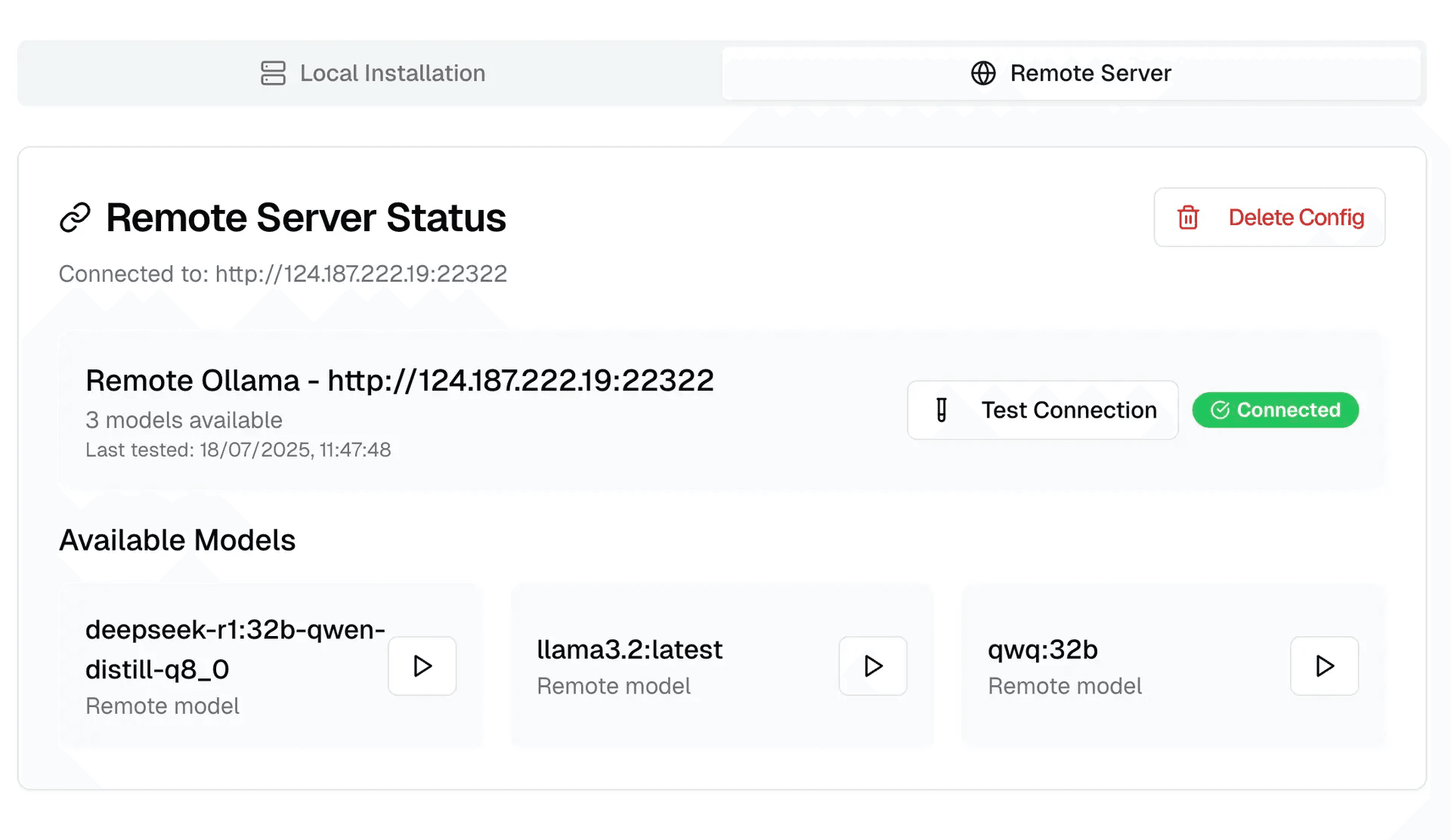The height and width of the screenshot is (840, 1451).
Task: Click the Connected status badge
Action: (x=1276, y=410)
